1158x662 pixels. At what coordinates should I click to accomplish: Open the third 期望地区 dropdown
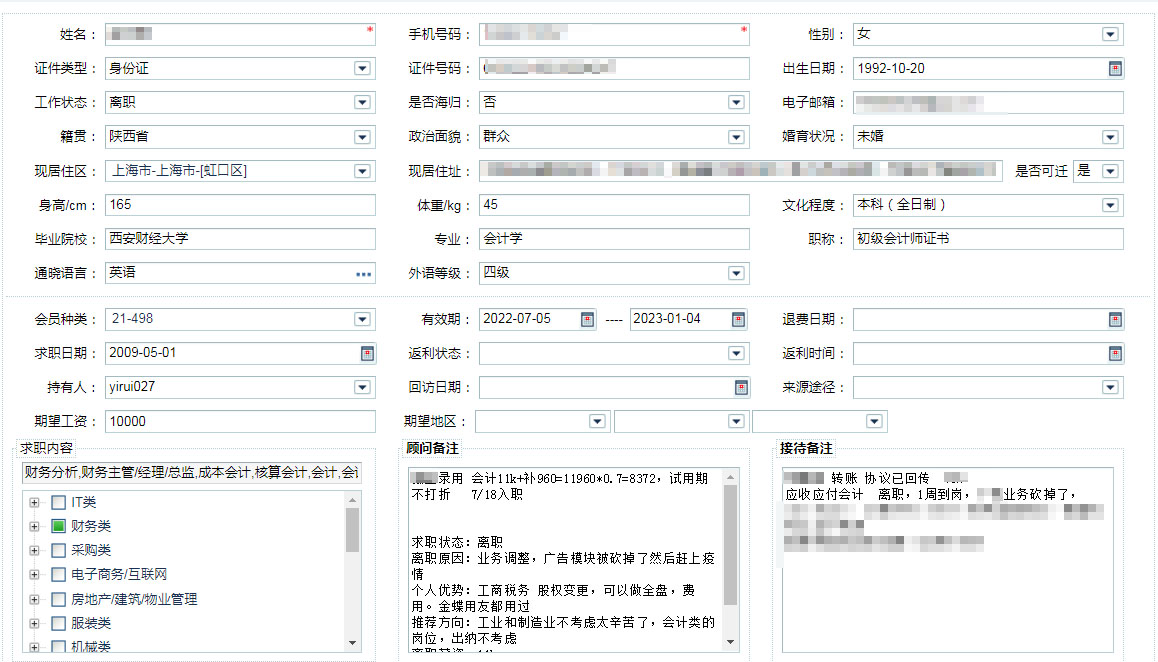pyautogui.click(x=874, y=421)
